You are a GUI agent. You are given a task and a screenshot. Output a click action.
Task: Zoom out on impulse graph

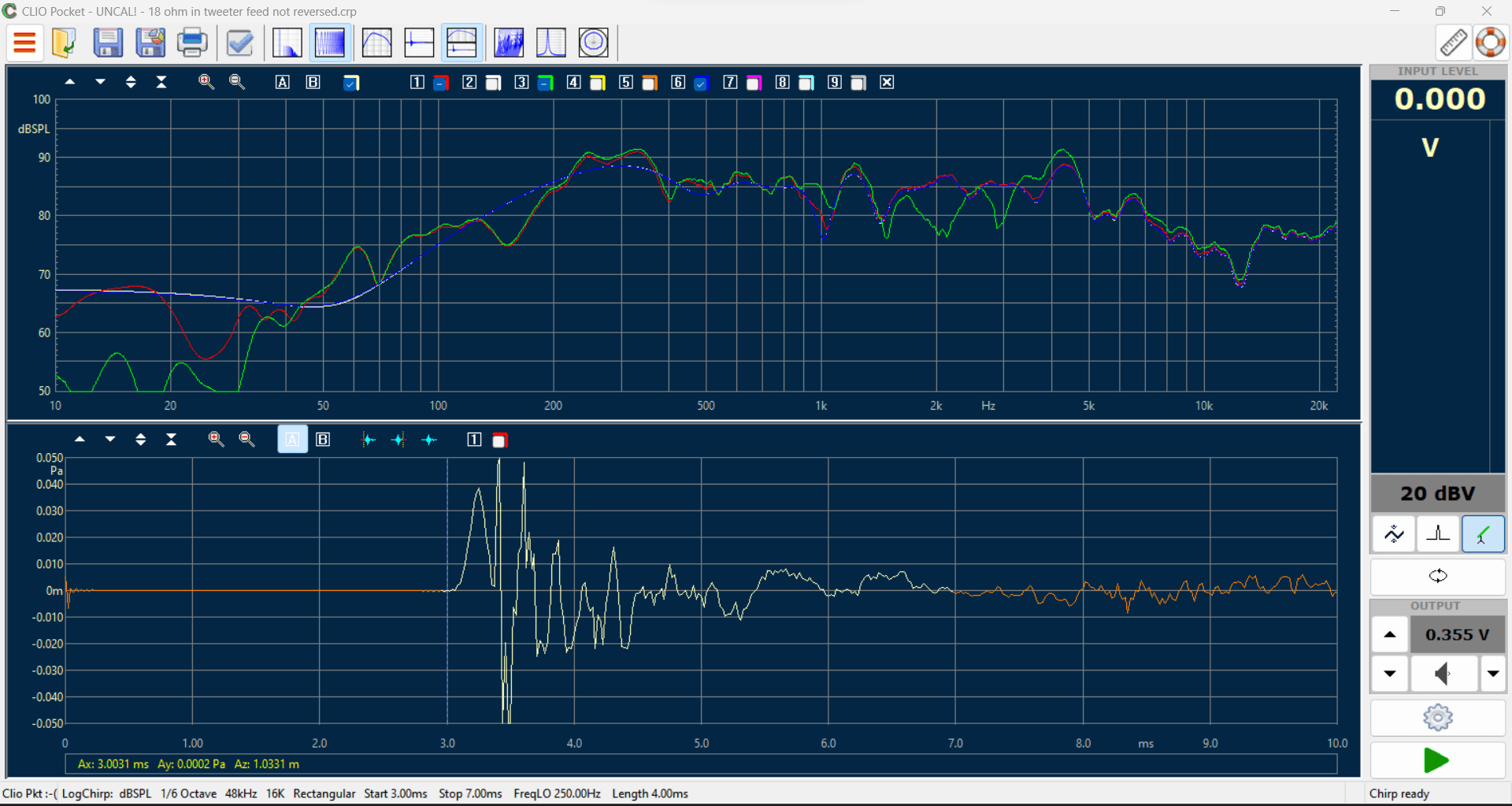[x=246, y=440]
